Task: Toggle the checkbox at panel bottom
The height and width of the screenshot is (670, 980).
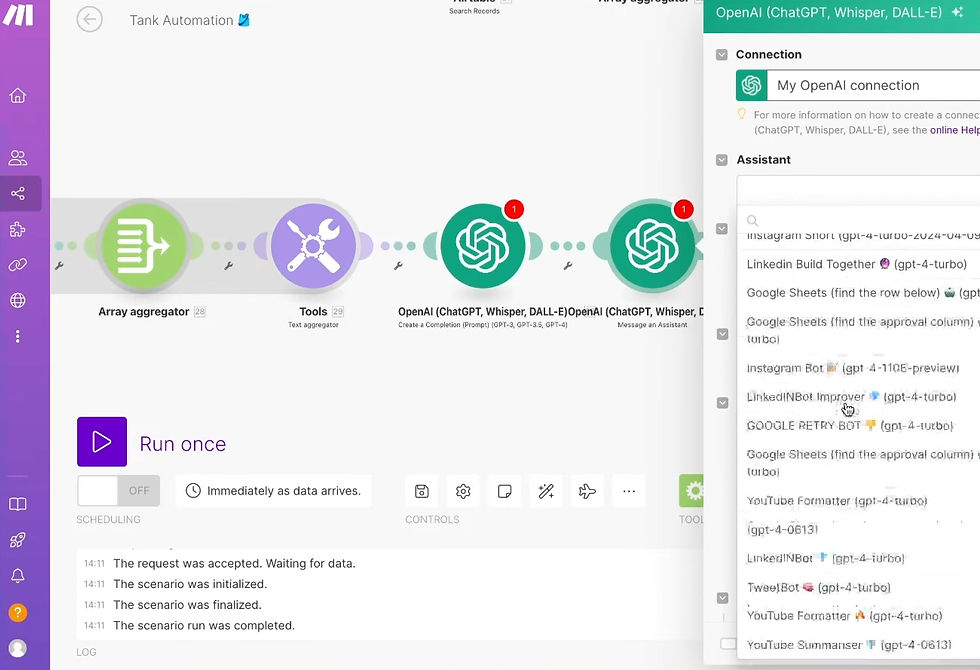Action: coord(728,644)
